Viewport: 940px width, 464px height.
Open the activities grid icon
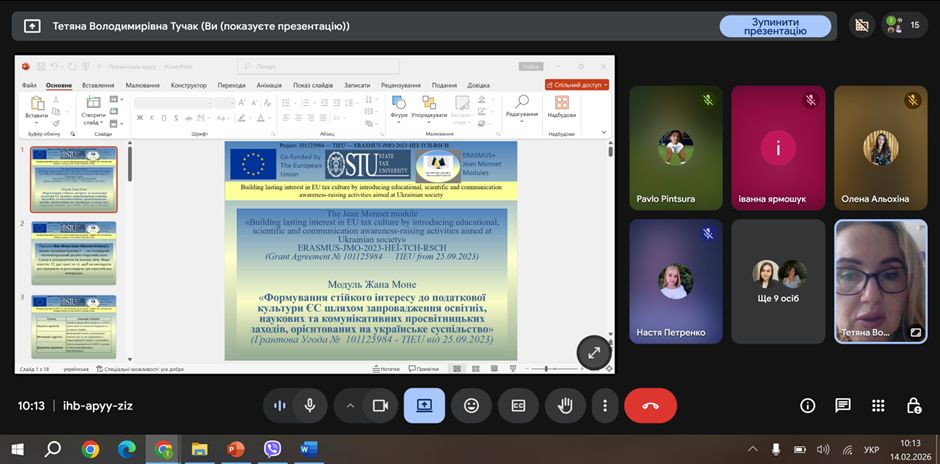coord(878,405)
